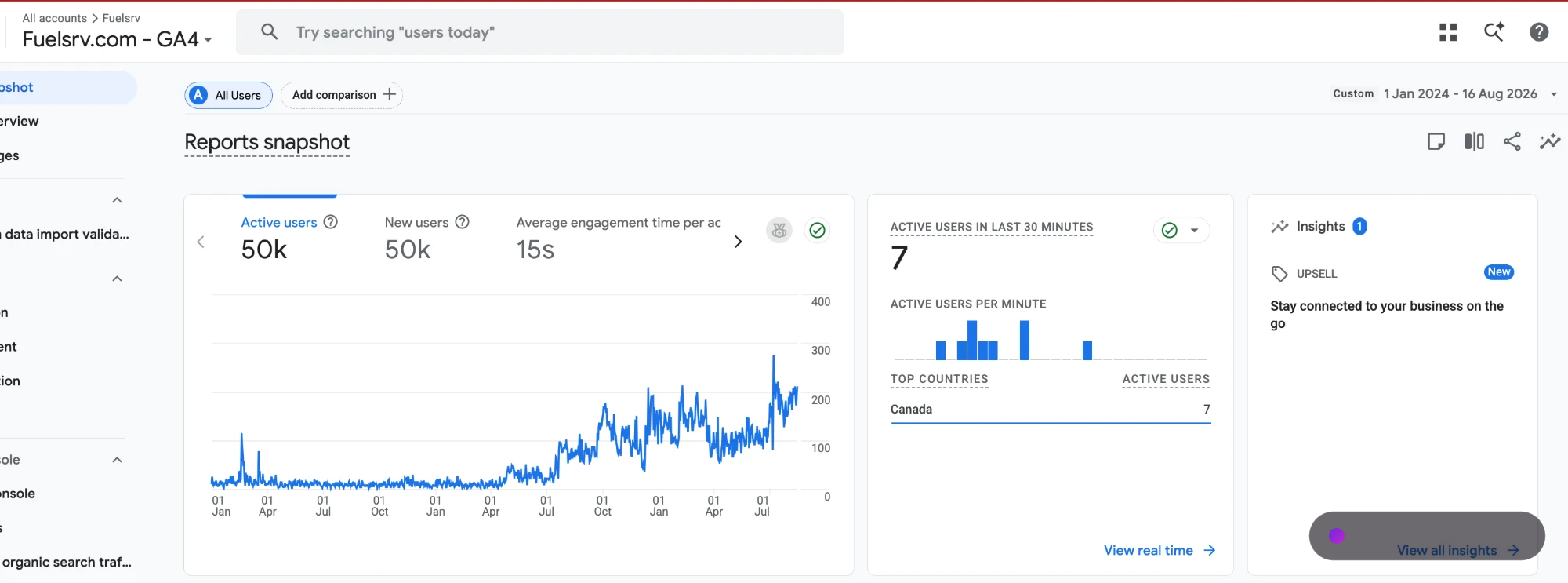This screenshot has height=583, width=1568.
Task: Collapse the sidebar section above data import
Action: (118, 200)
